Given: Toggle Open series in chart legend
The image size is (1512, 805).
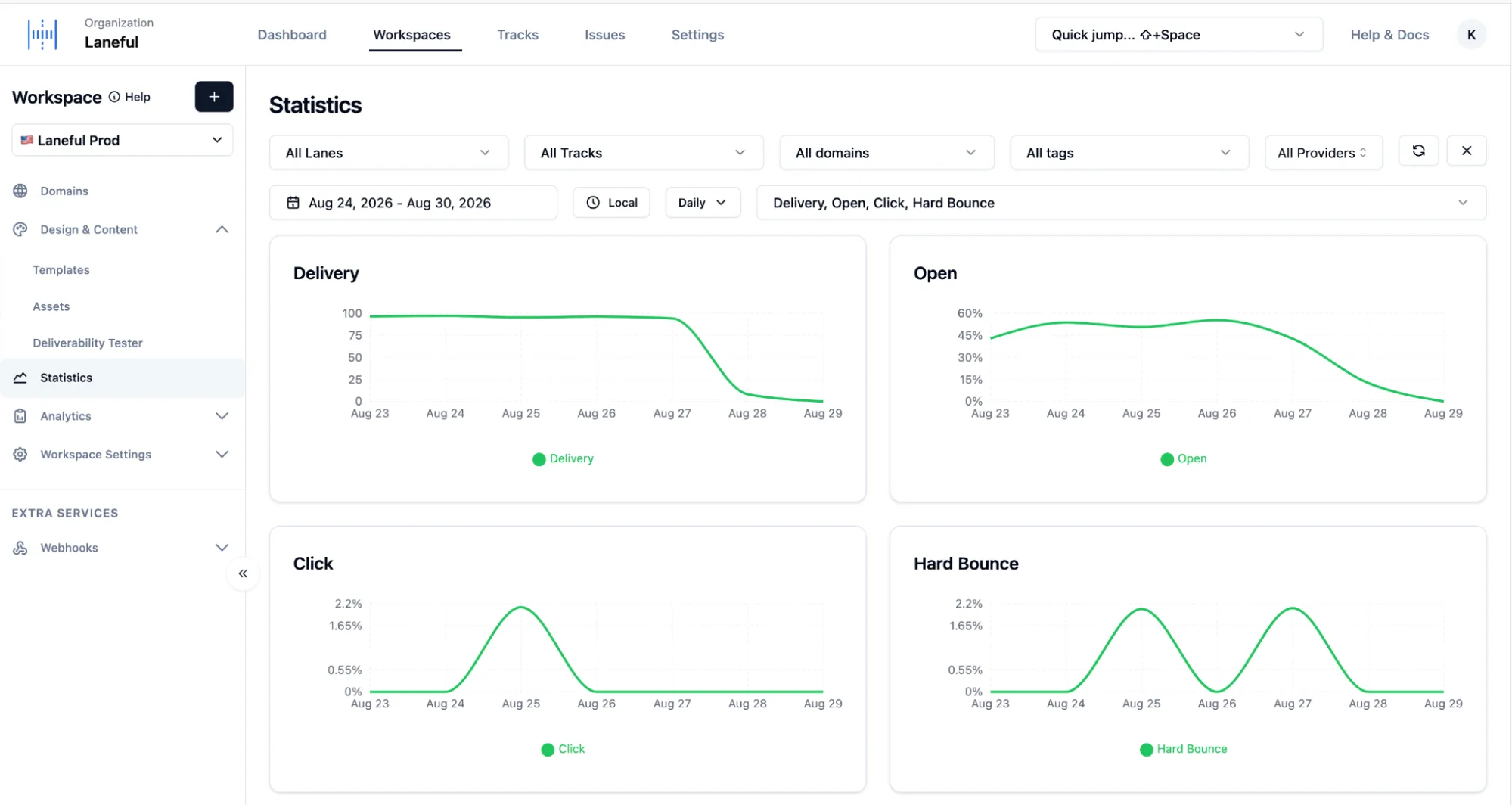Looking at the screenshot, I should pyautogui.click(x=1184, y=458).
